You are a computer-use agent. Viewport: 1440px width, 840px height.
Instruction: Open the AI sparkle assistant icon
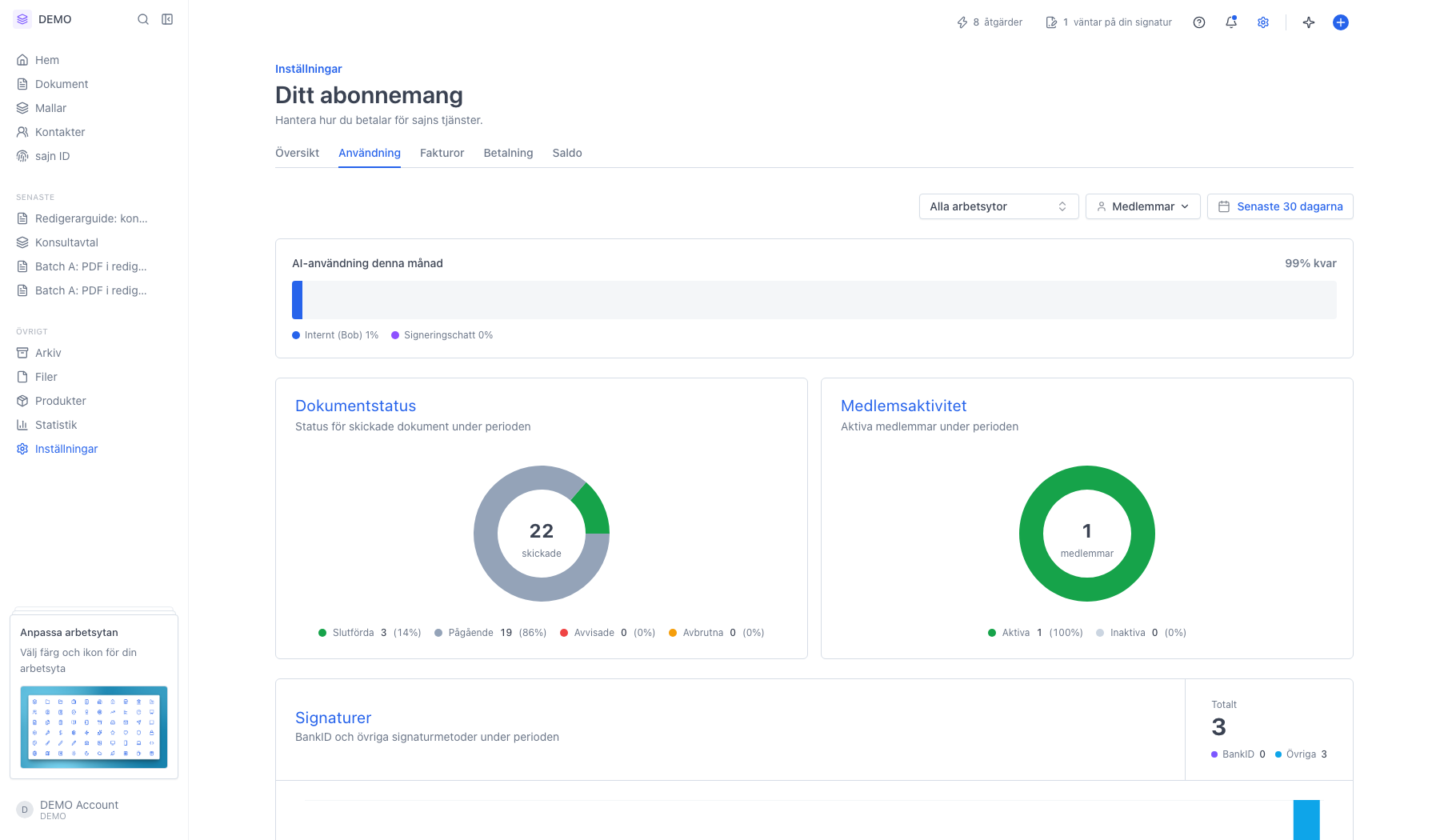(x=1309, y=22)
